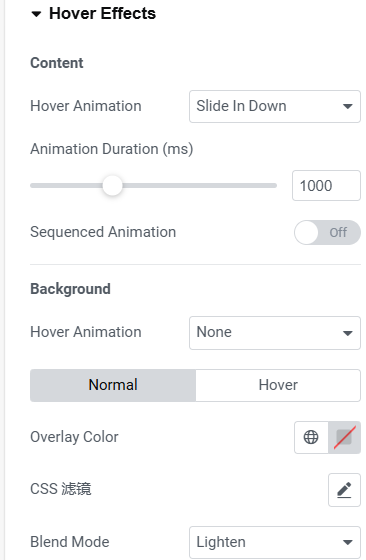Open the Blend Mode dropdown showing Lighten
Screen dimensions: 366x560
point(275,542)
